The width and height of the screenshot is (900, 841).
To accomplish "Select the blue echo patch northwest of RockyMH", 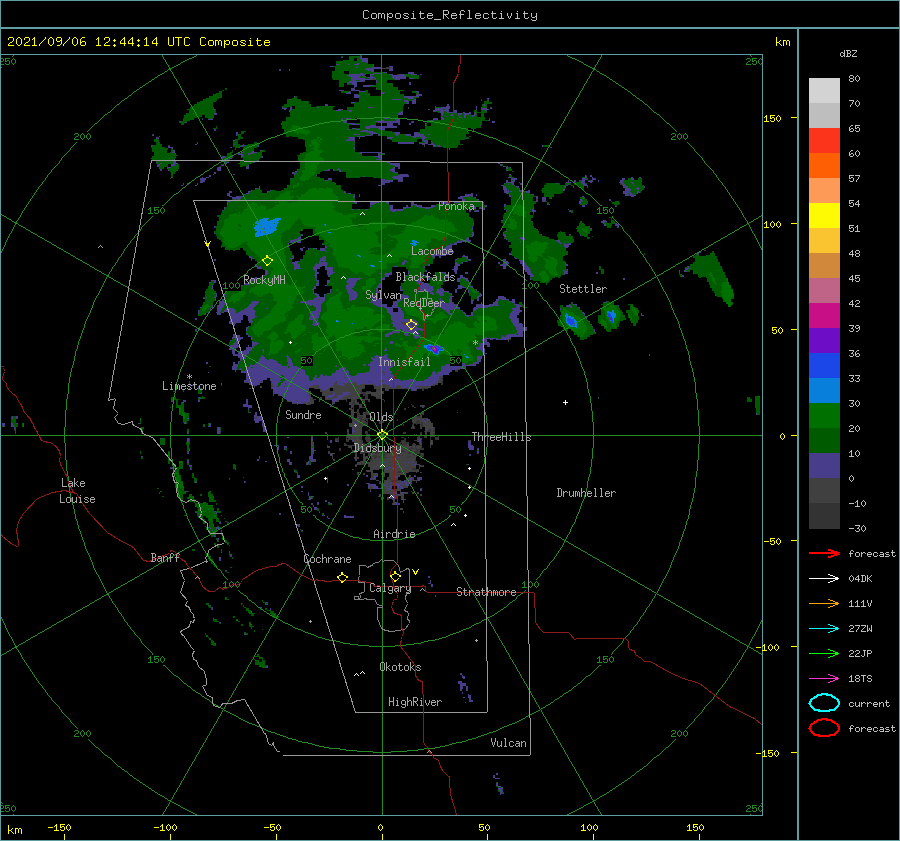I will tap(267, 227).
